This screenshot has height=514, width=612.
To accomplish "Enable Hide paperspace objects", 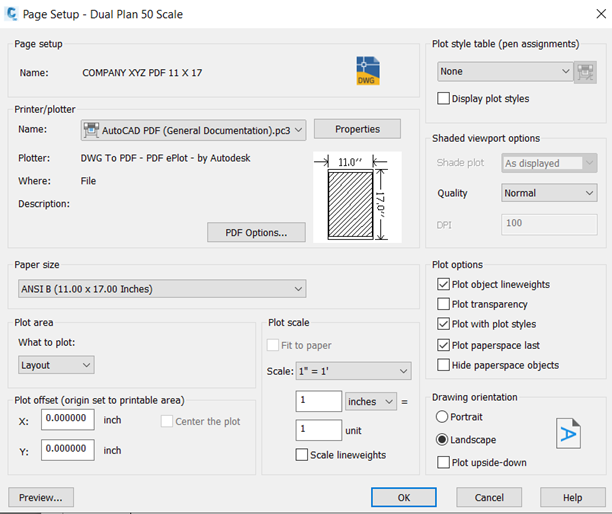I will [443, 365].
